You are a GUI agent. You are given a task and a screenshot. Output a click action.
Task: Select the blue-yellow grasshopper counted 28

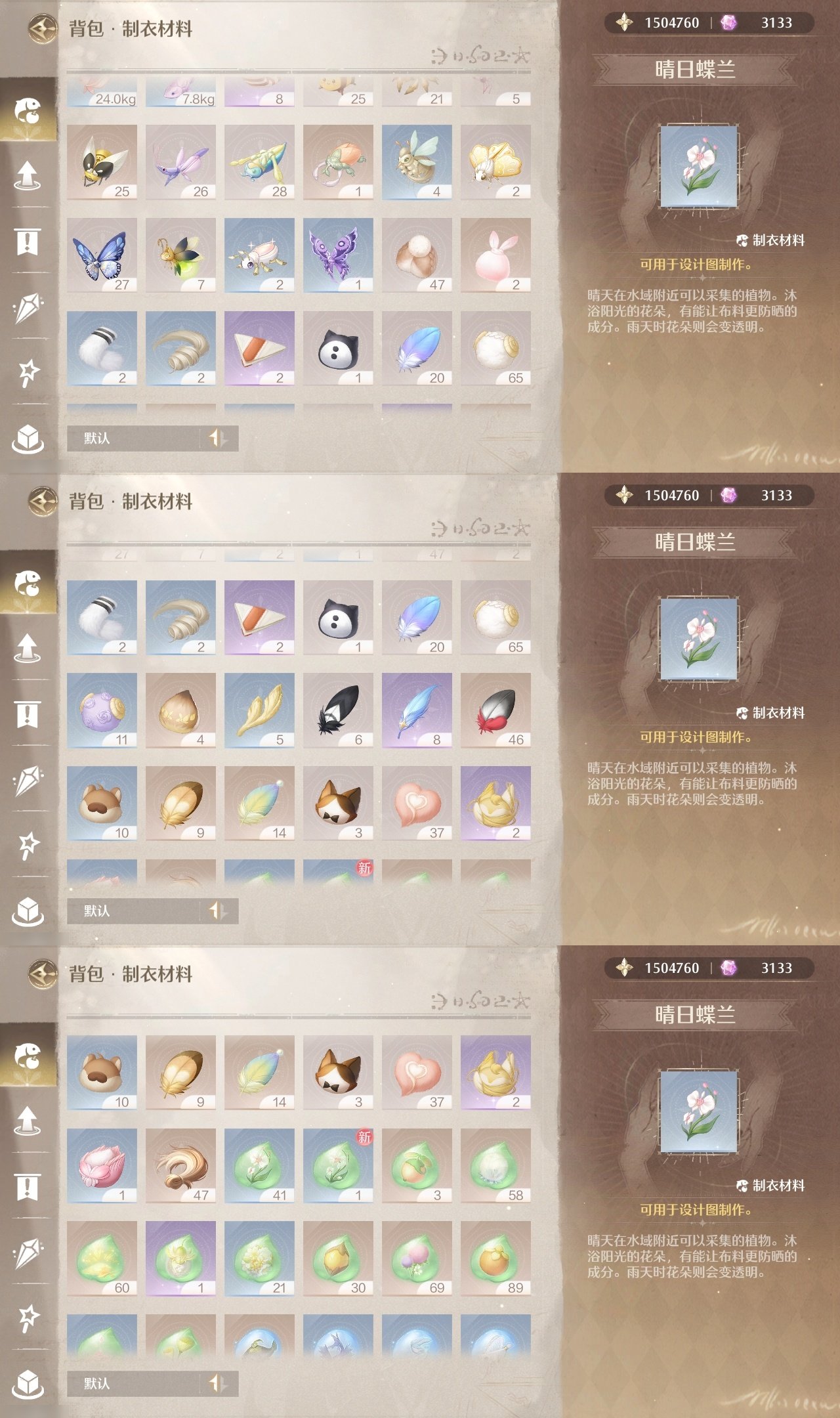259,162
